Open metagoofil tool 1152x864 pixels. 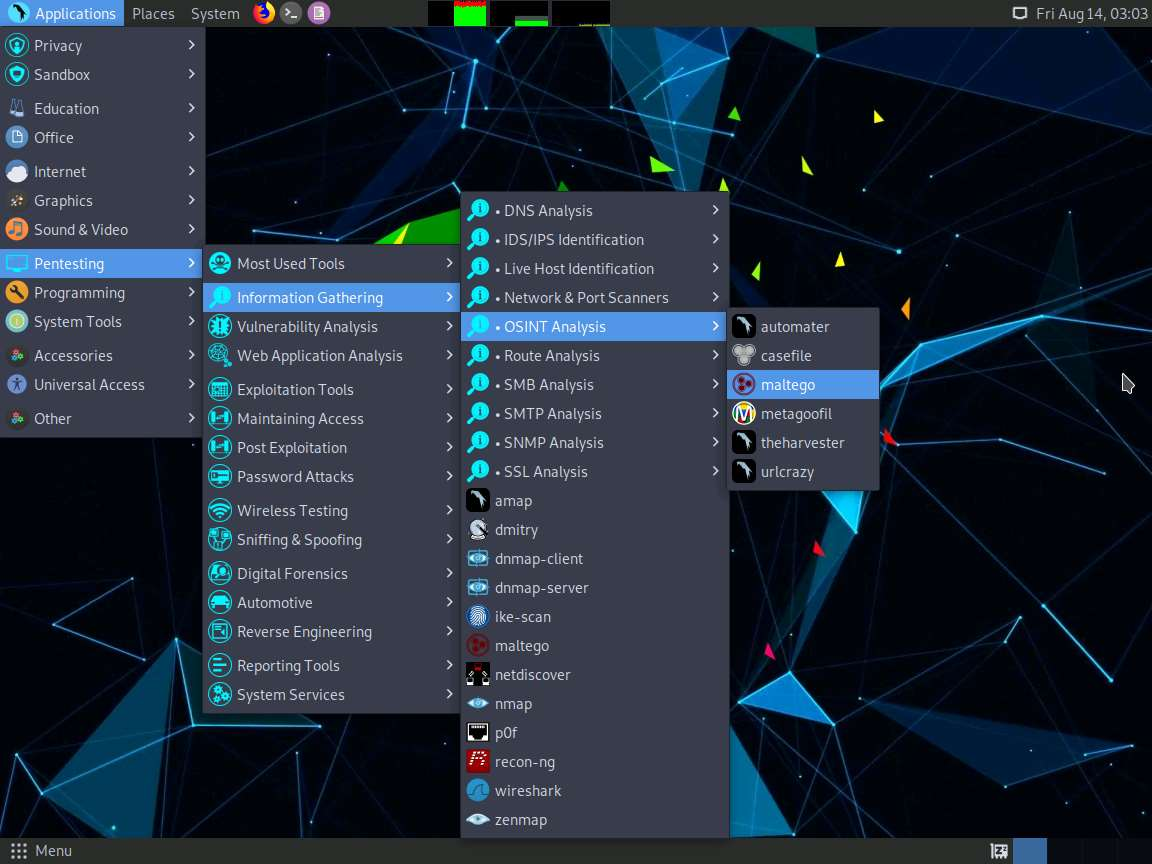[x=803, y=414]
